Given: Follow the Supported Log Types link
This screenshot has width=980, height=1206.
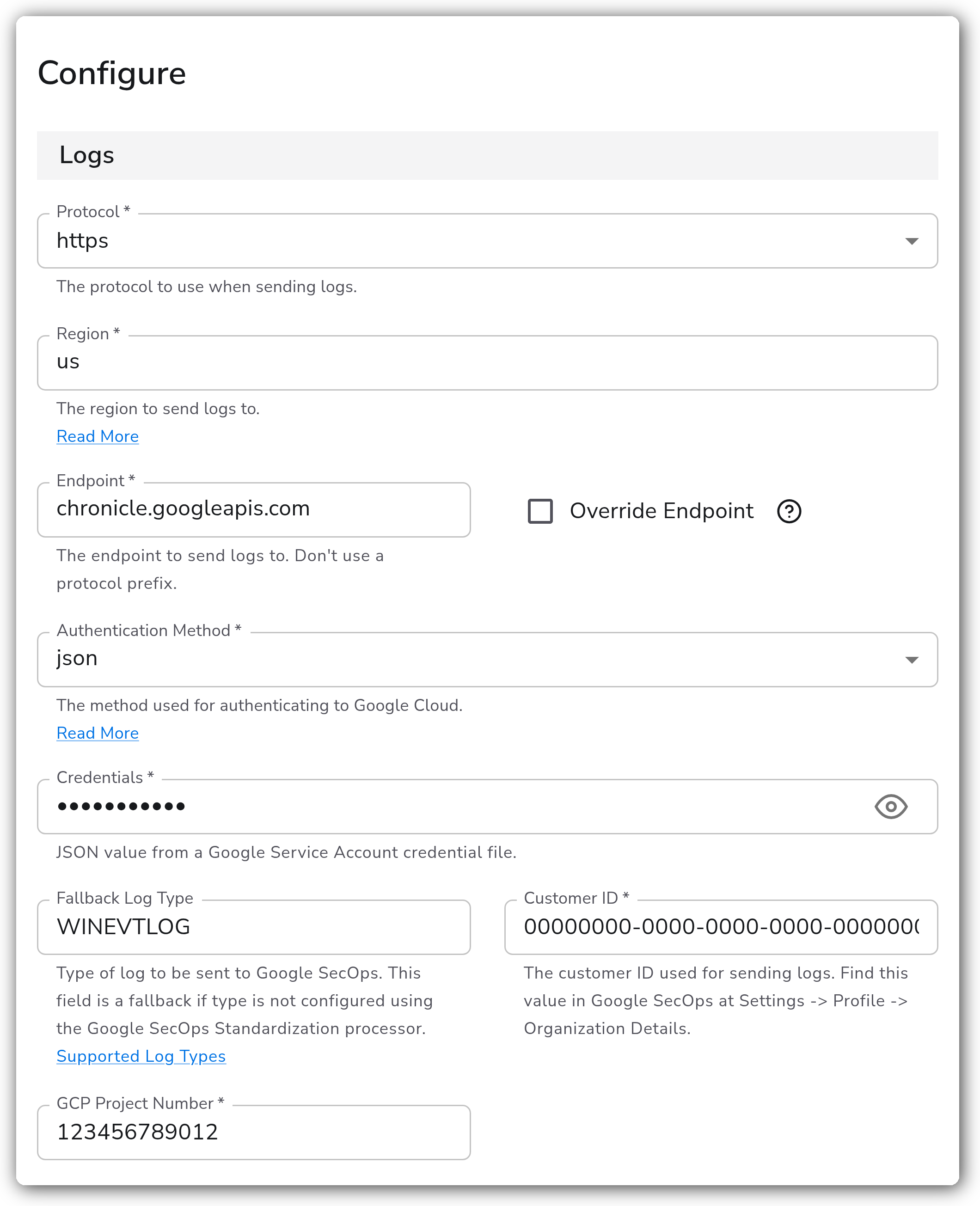Looking at the screenshot, I should 141,1056.
